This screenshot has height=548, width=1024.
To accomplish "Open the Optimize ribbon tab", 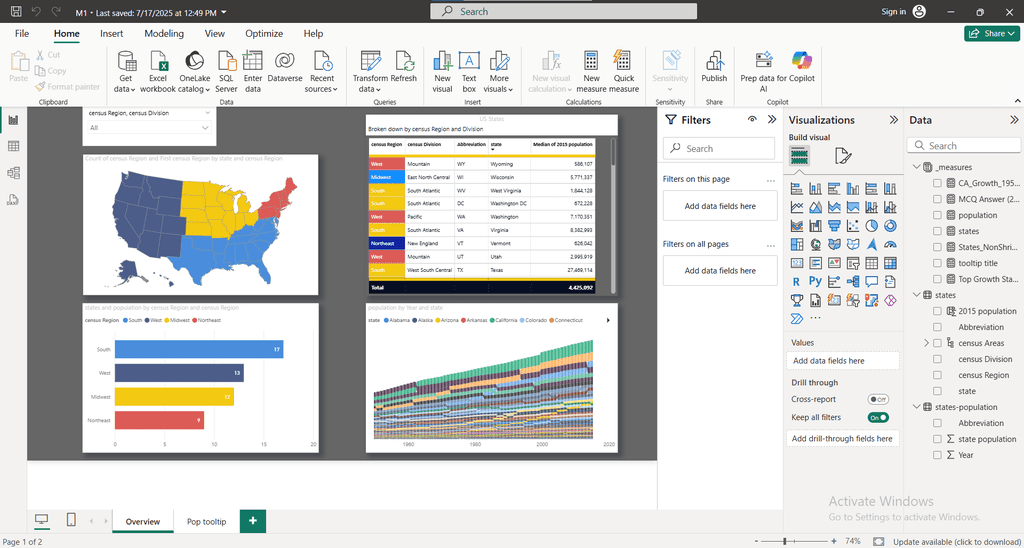I will (x=264, y=33).
